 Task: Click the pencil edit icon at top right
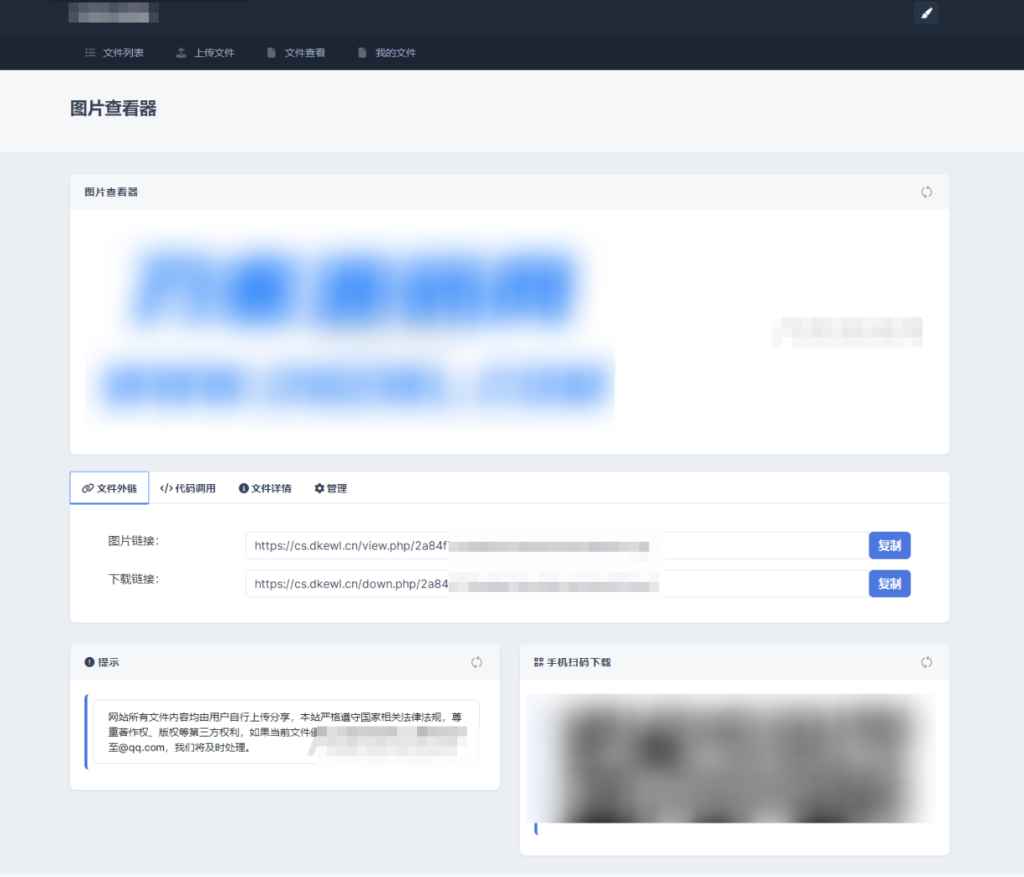[x=925, y=13]
